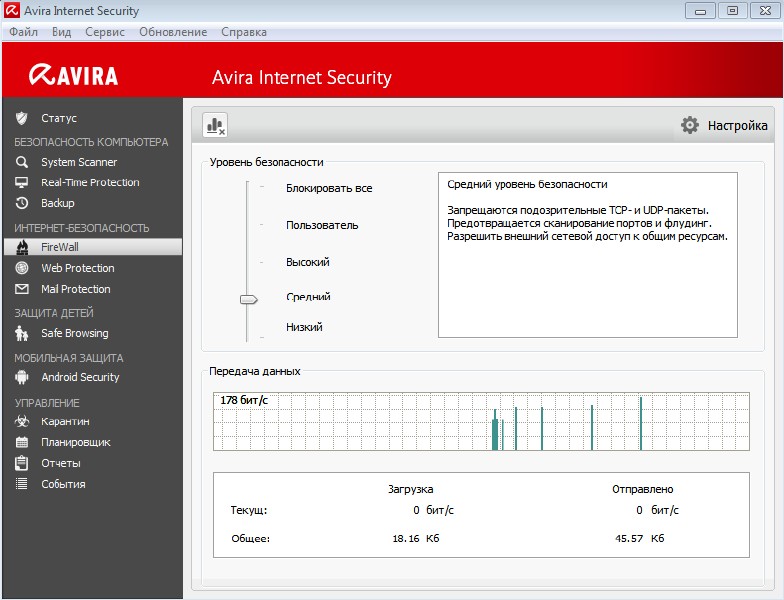Open Web Protection section
The height and width of the screenshot is (600, 784).
78,268
